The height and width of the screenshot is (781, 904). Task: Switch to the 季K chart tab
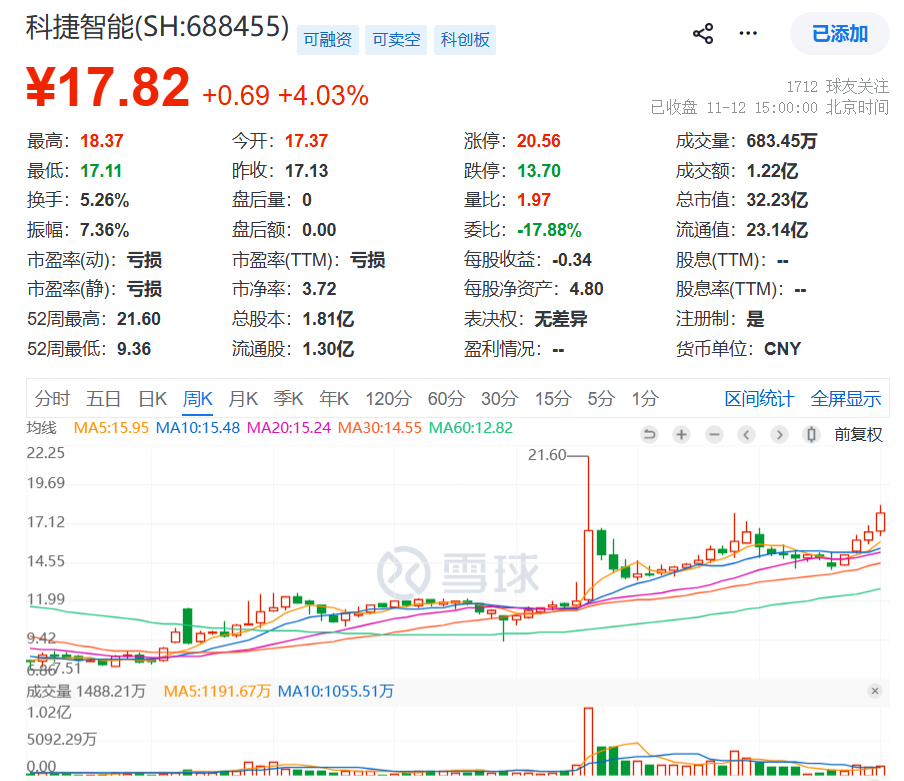(x=288, y=398)
